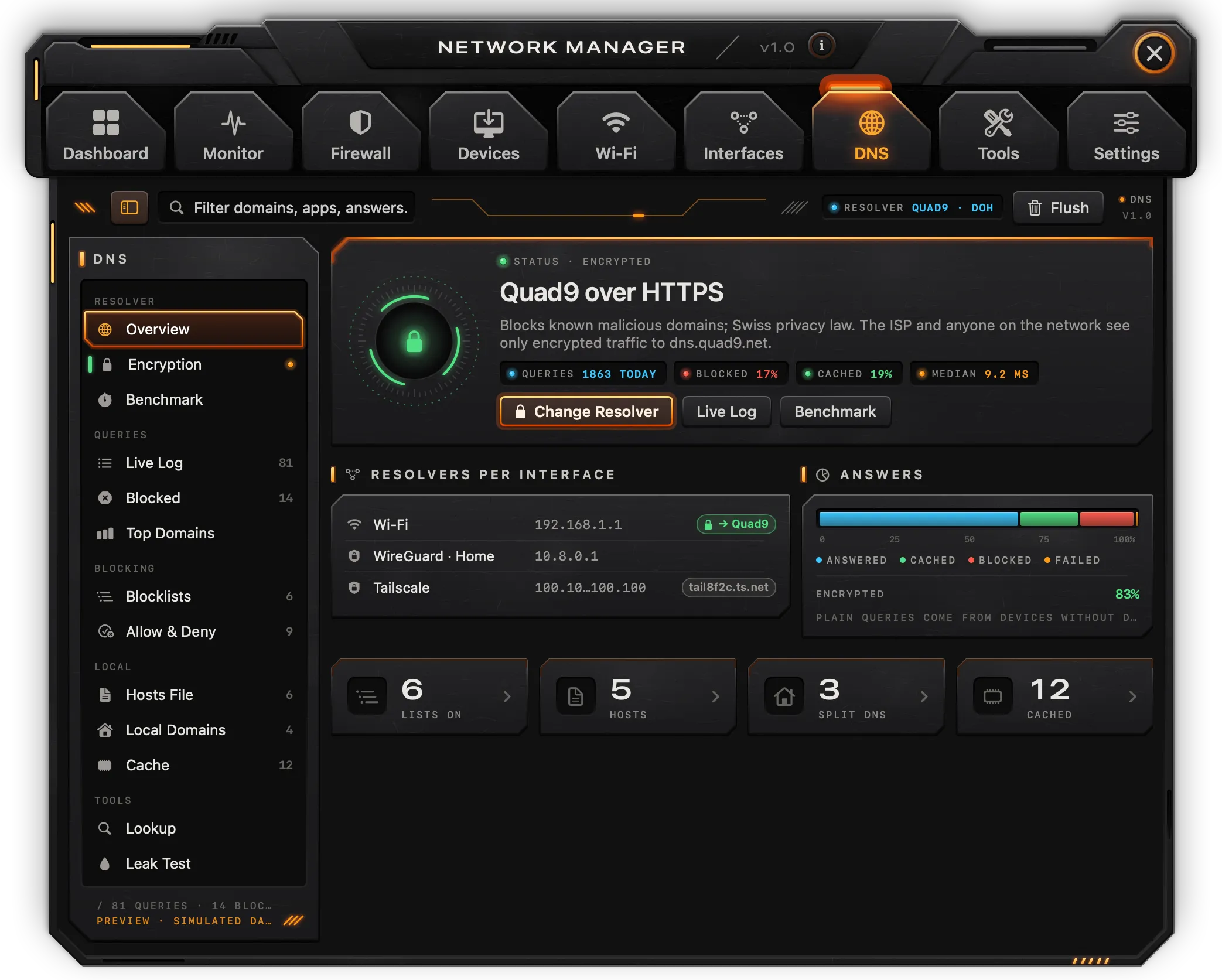Click the Queries 1863 Today chip
The image size is (1222, 980).
(583, 374)
